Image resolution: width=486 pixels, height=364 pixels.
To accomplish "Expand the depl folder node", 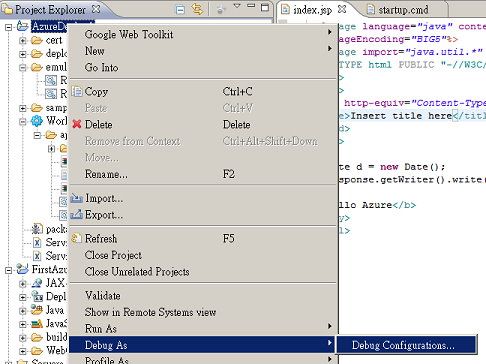I will tap(23, 54).
